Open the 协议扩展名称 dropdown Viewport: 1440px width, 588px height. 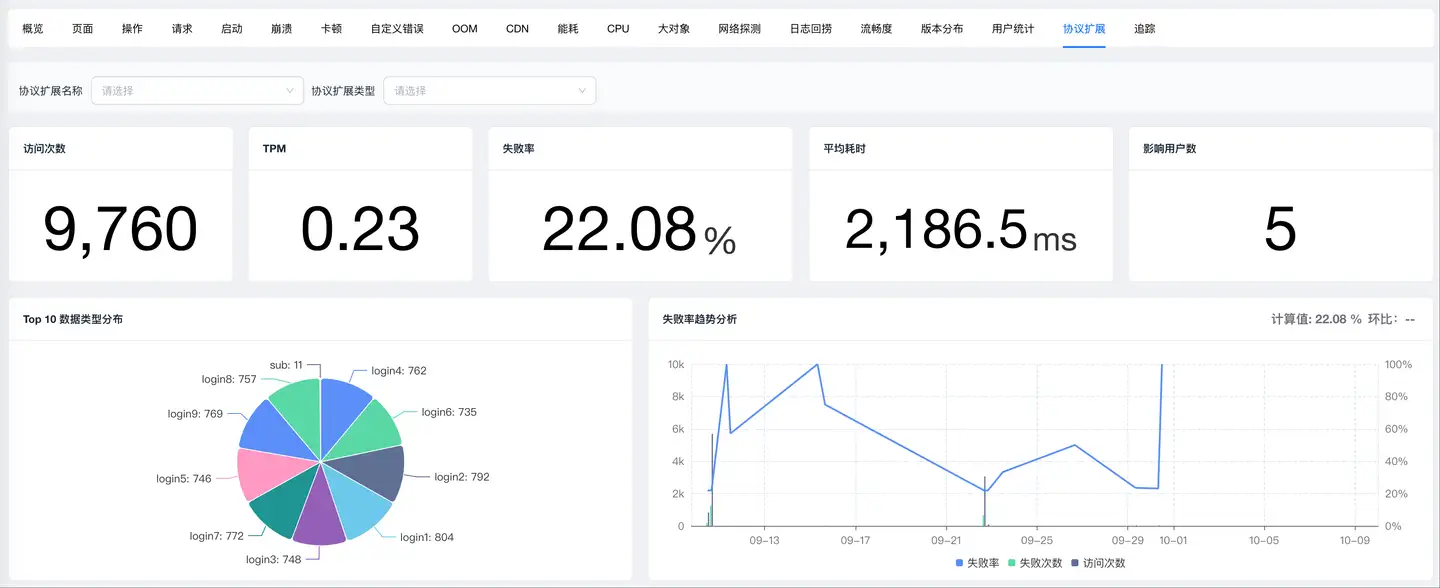(196, 91)
